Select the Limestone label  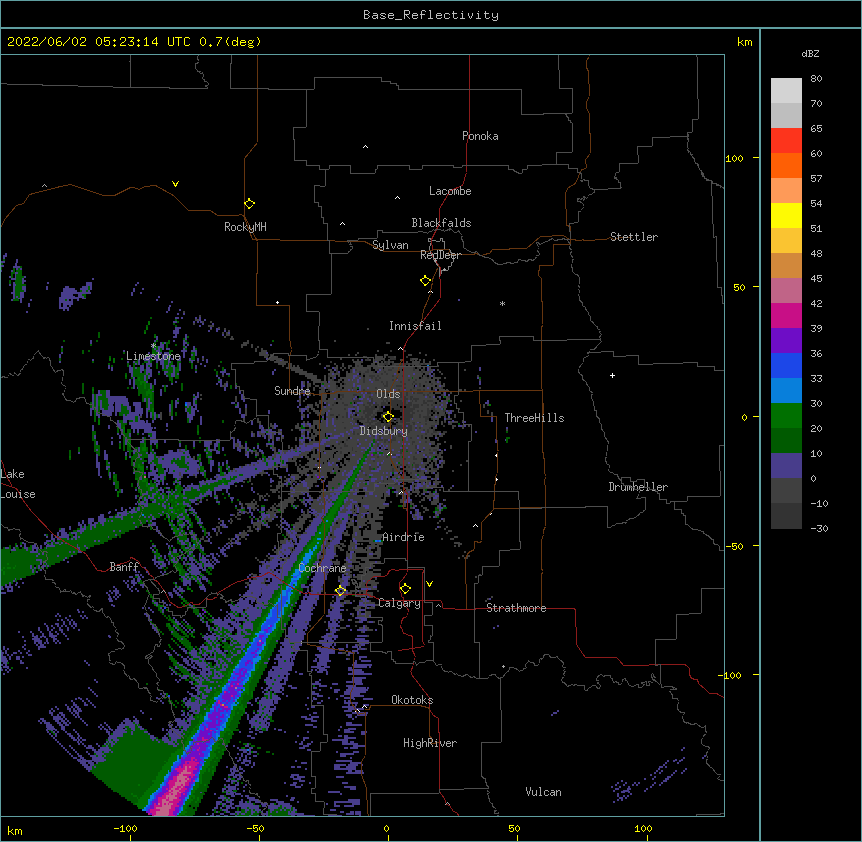(153, 356)
